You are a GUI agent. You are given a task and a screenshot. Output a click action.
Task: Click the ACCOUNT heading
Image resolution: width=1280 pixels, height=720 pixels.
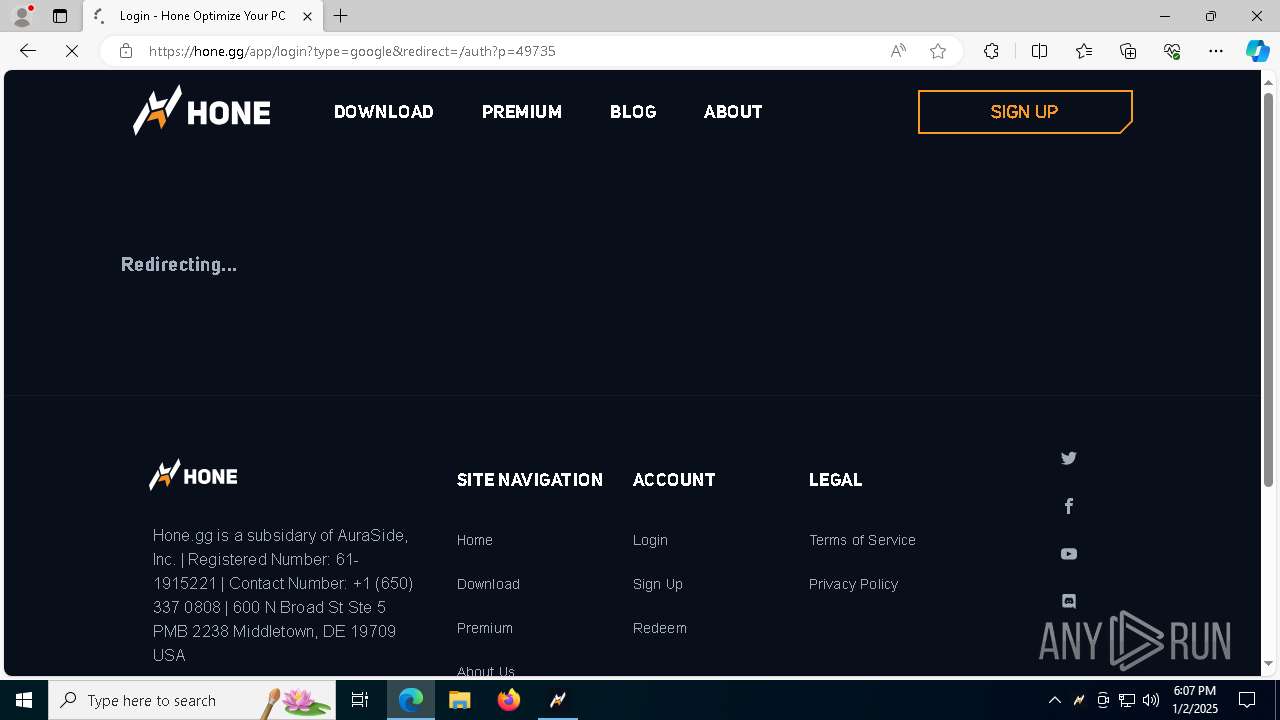point(674,480)
